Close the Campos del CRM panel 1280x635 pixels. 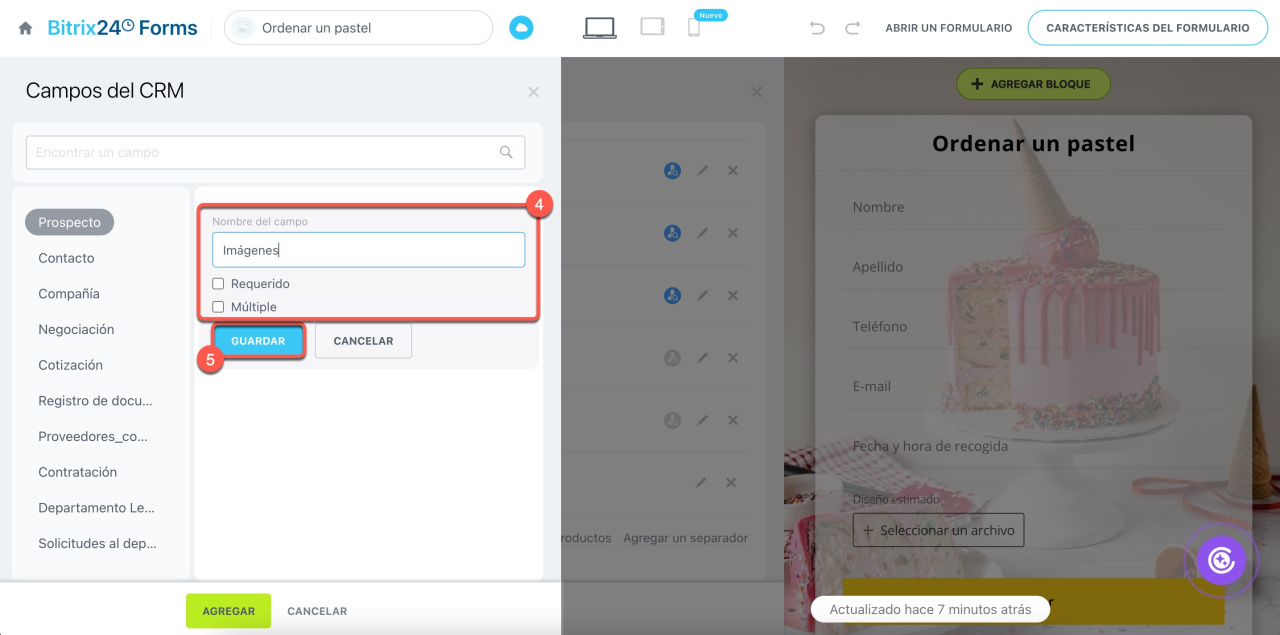coord(533,92)
